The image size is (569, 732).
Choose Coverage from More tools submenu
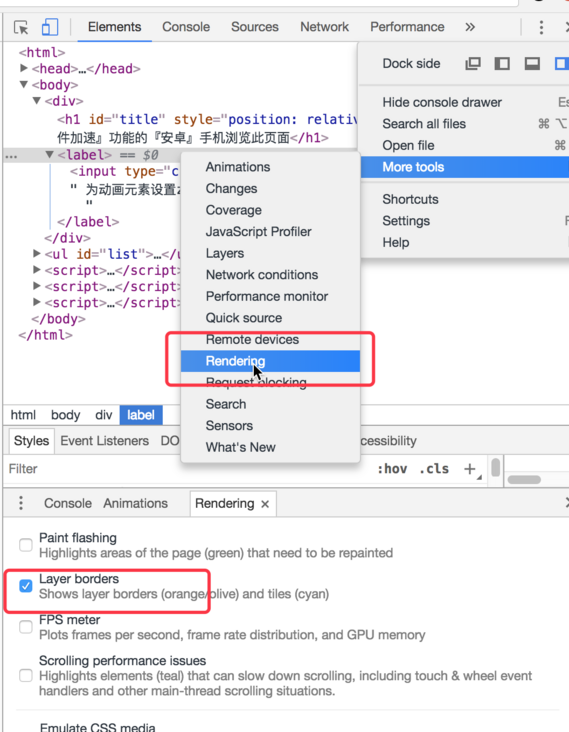[x=270, y=210]
